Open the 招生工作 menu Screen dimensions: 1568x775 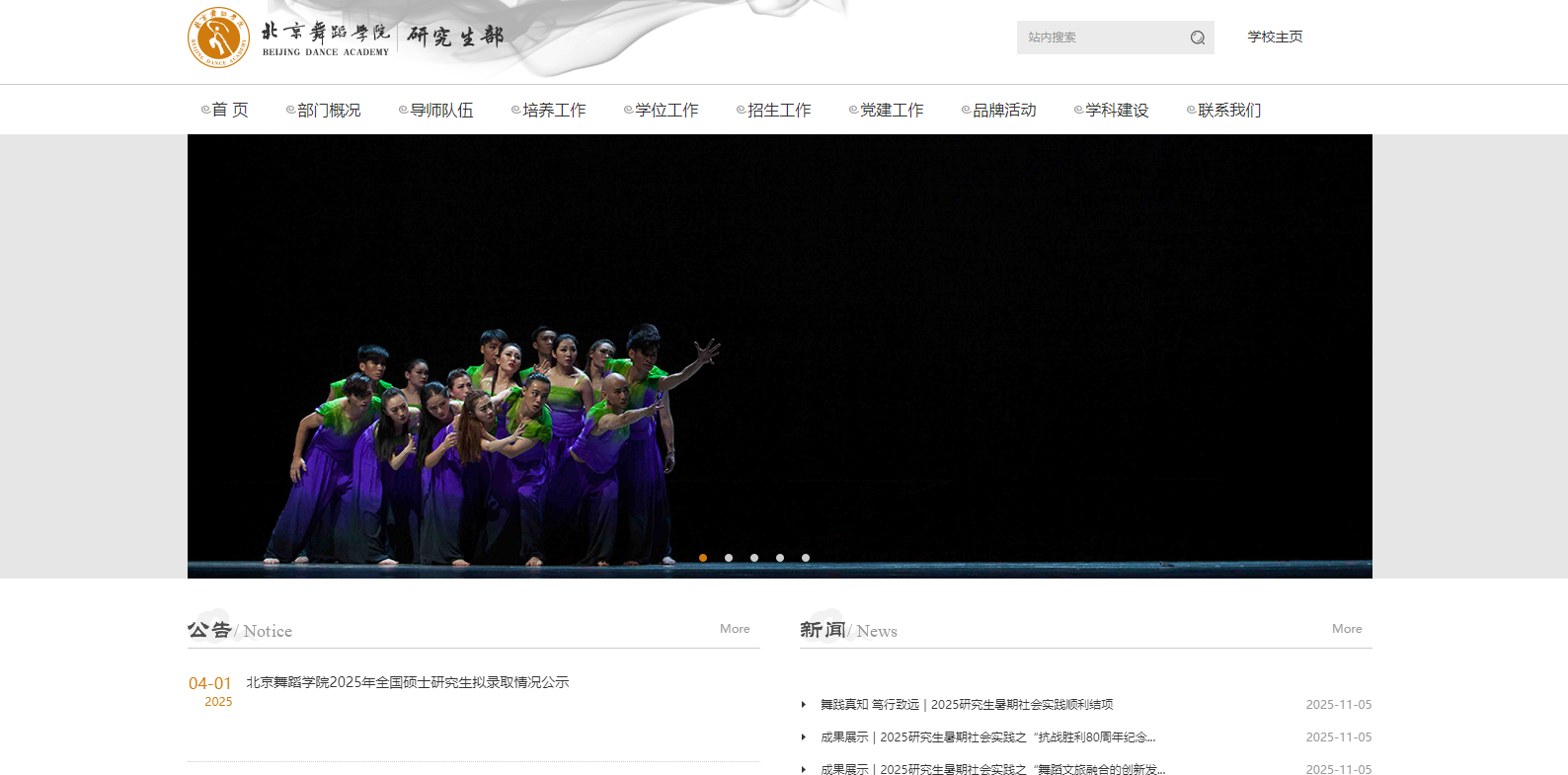[778, 110]
